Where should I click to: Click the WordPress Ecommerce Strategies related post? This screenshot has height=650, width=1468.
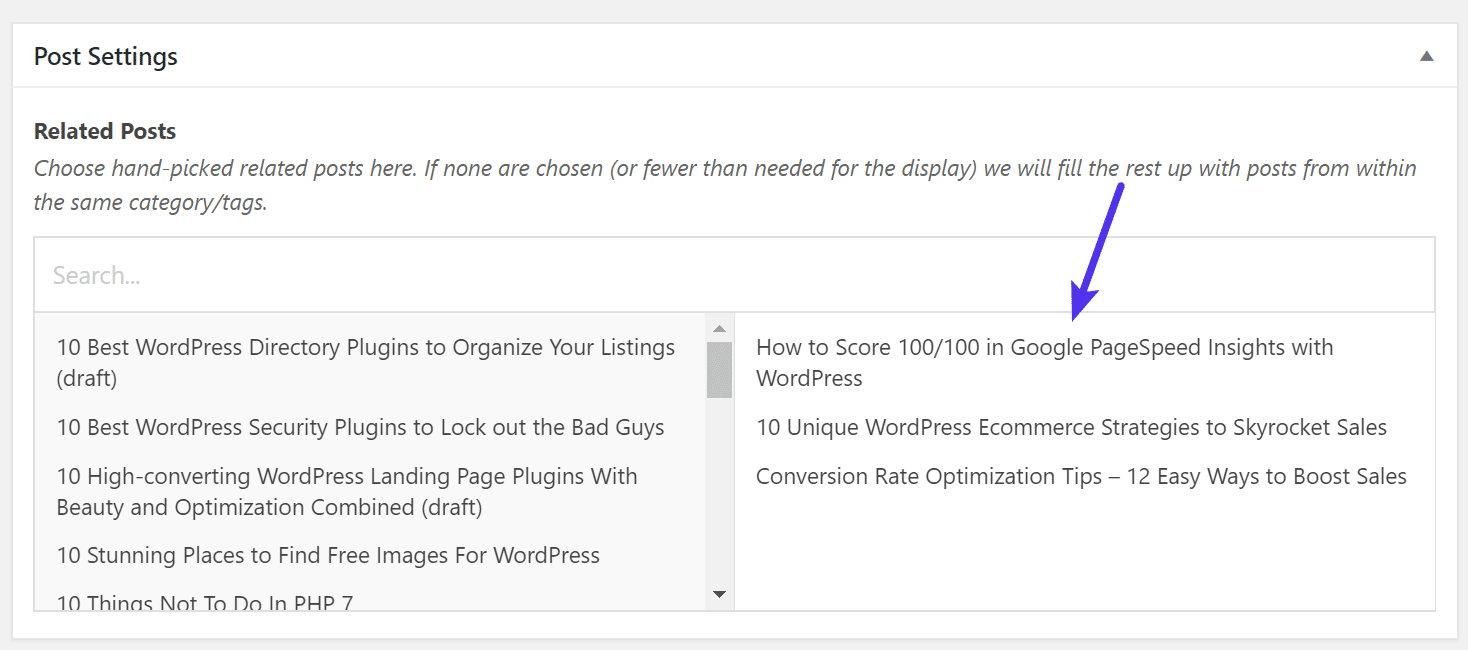(x=1072, y=427)
